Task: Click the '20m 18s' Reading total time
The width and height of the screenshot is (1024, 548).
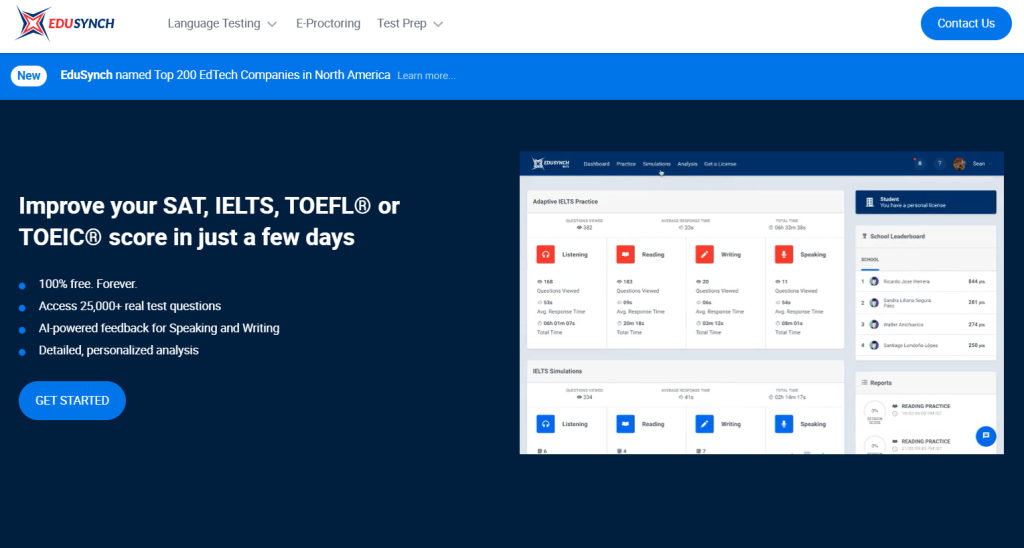Action: click(632, 323)
